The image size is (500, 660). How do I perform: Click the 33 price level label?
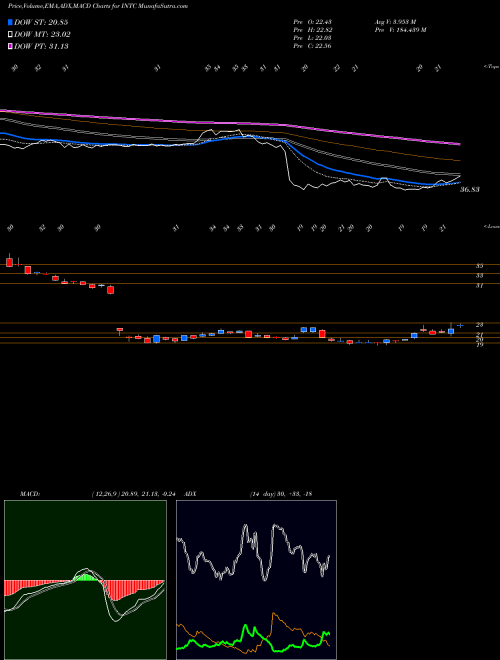(479, 276)
